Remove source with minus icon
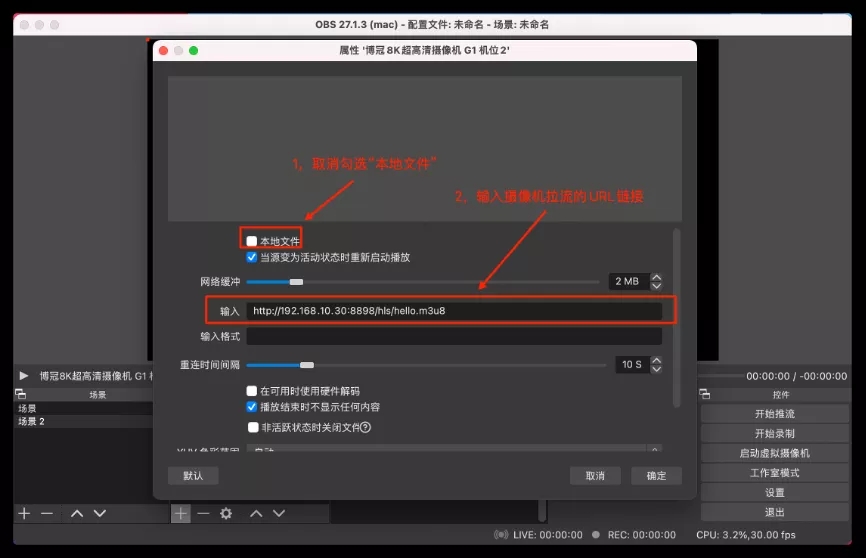Viewport: 866px width, 558px height. [203, 513]
